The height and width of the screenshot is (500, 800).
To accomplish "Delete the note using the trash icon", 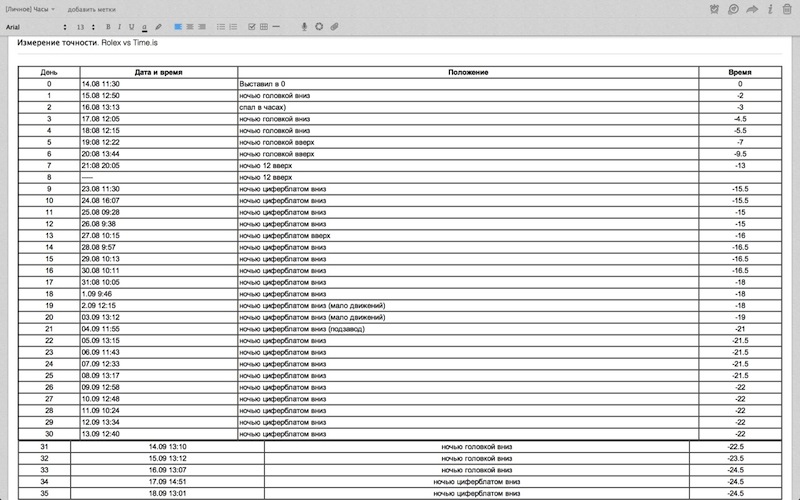I will [x=787, y=9].
